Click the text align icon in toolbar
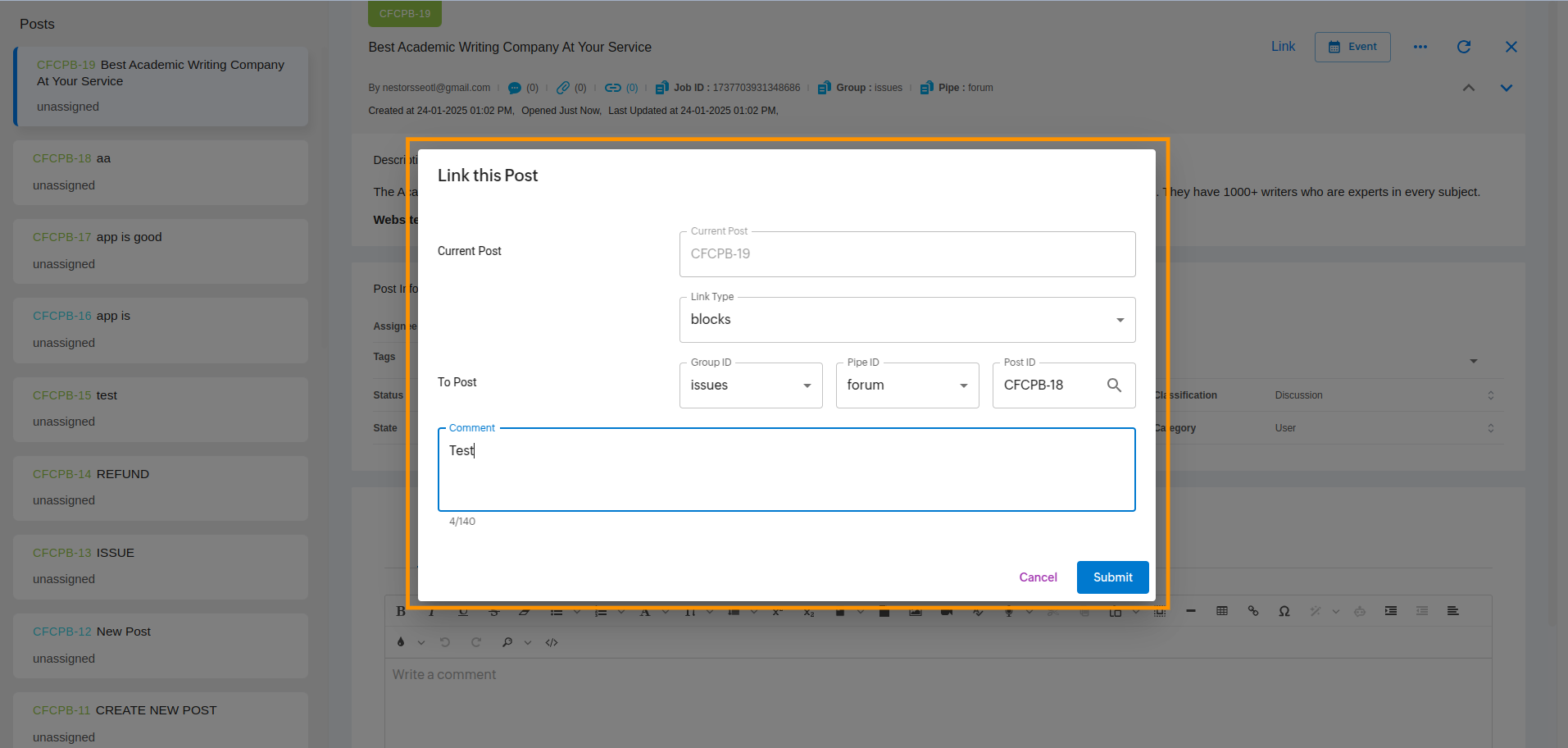 [x=1453, y=611]
